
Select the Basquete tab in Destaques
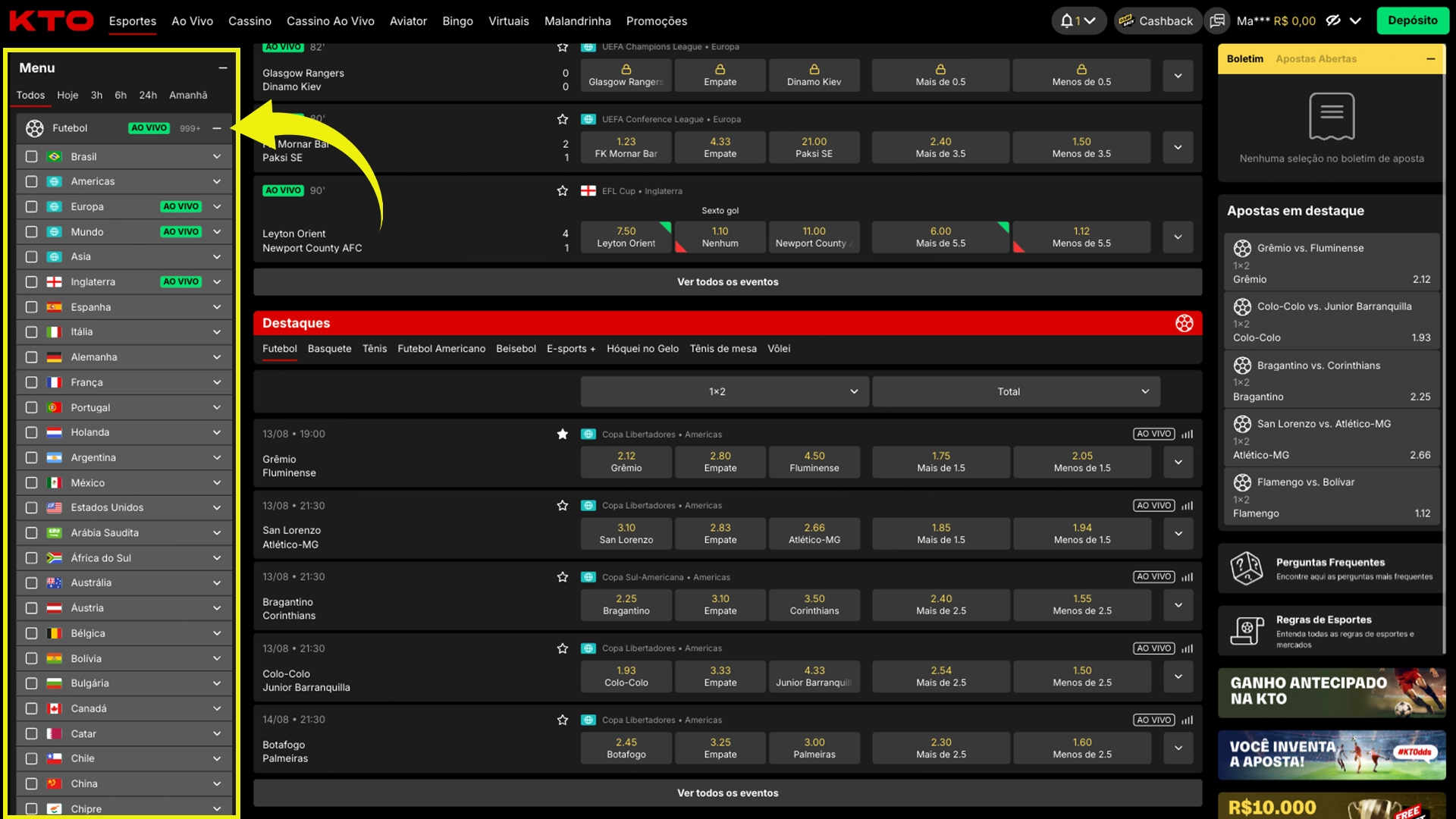point(329,349)
